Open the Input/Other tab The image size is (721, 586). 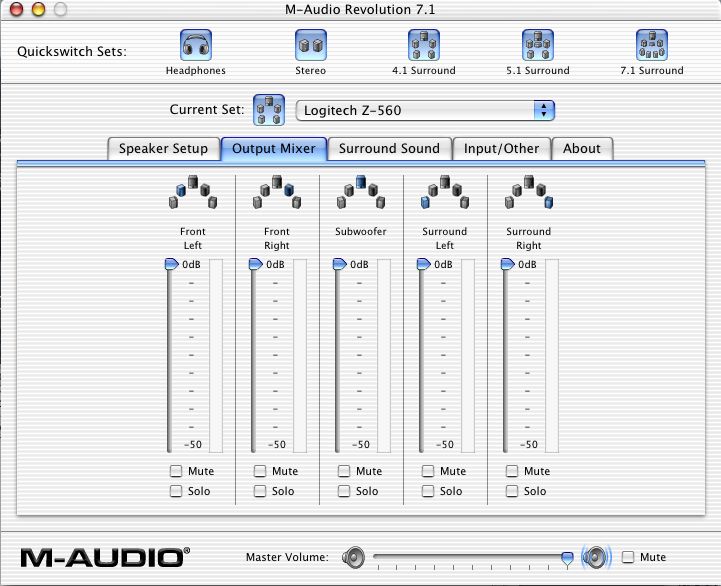502,149
